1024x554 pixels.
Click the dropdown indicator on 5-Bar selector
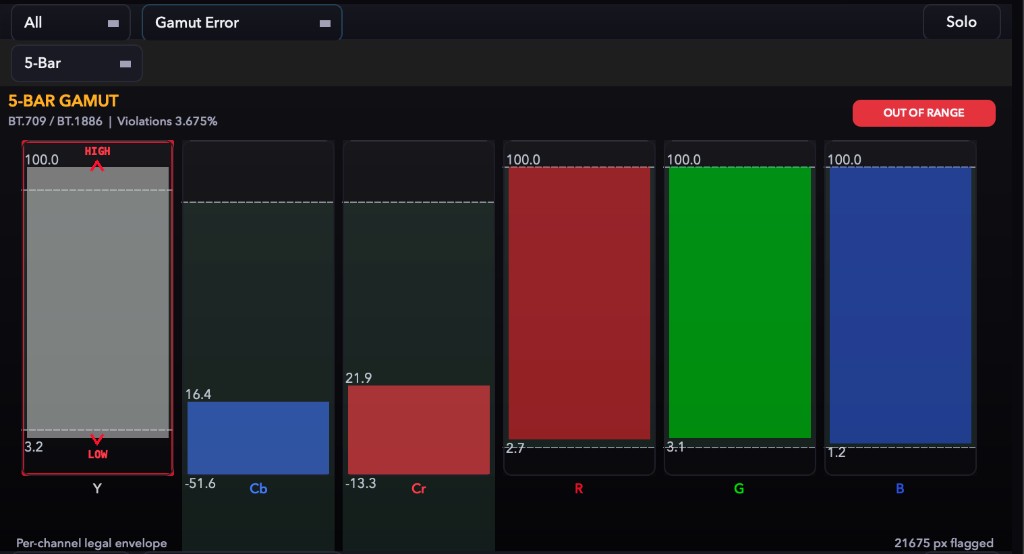tap(125, 64)
